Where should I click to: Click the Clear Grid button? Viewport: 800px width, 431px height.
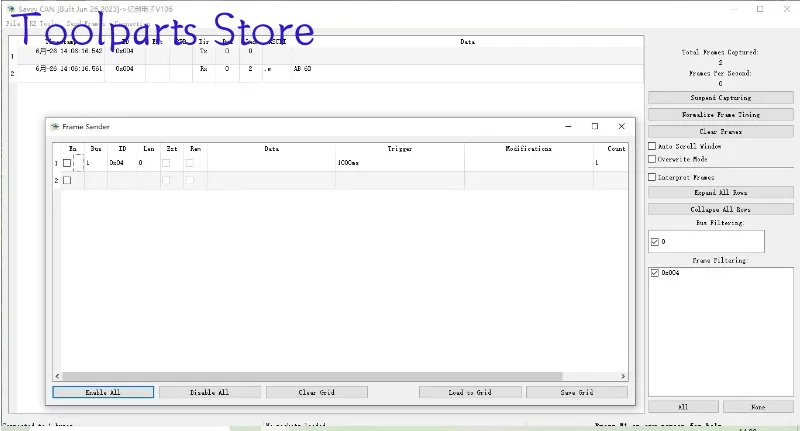[x=317, y=392]
